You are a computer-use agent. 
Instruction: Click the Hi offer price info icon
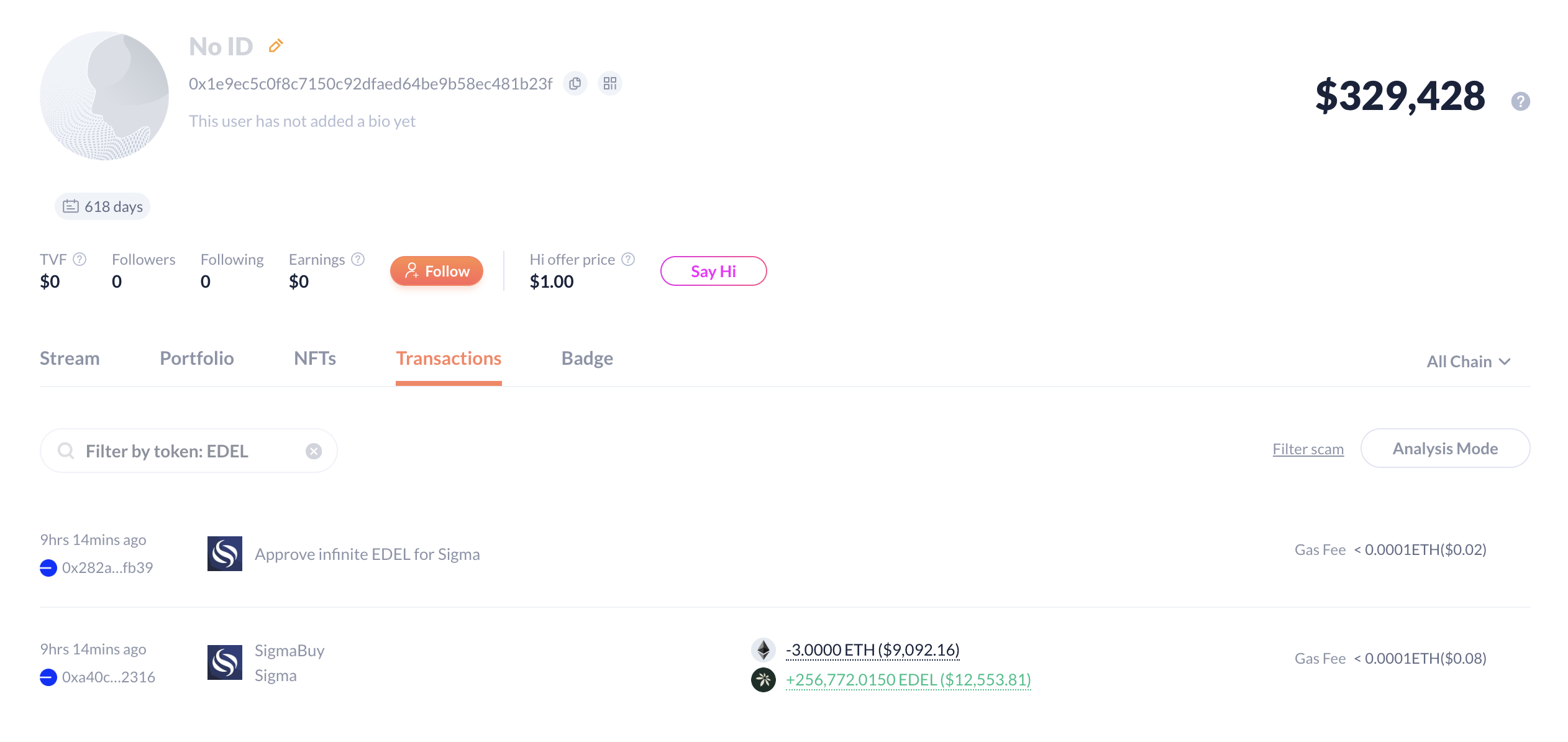(x=628, y=259)
